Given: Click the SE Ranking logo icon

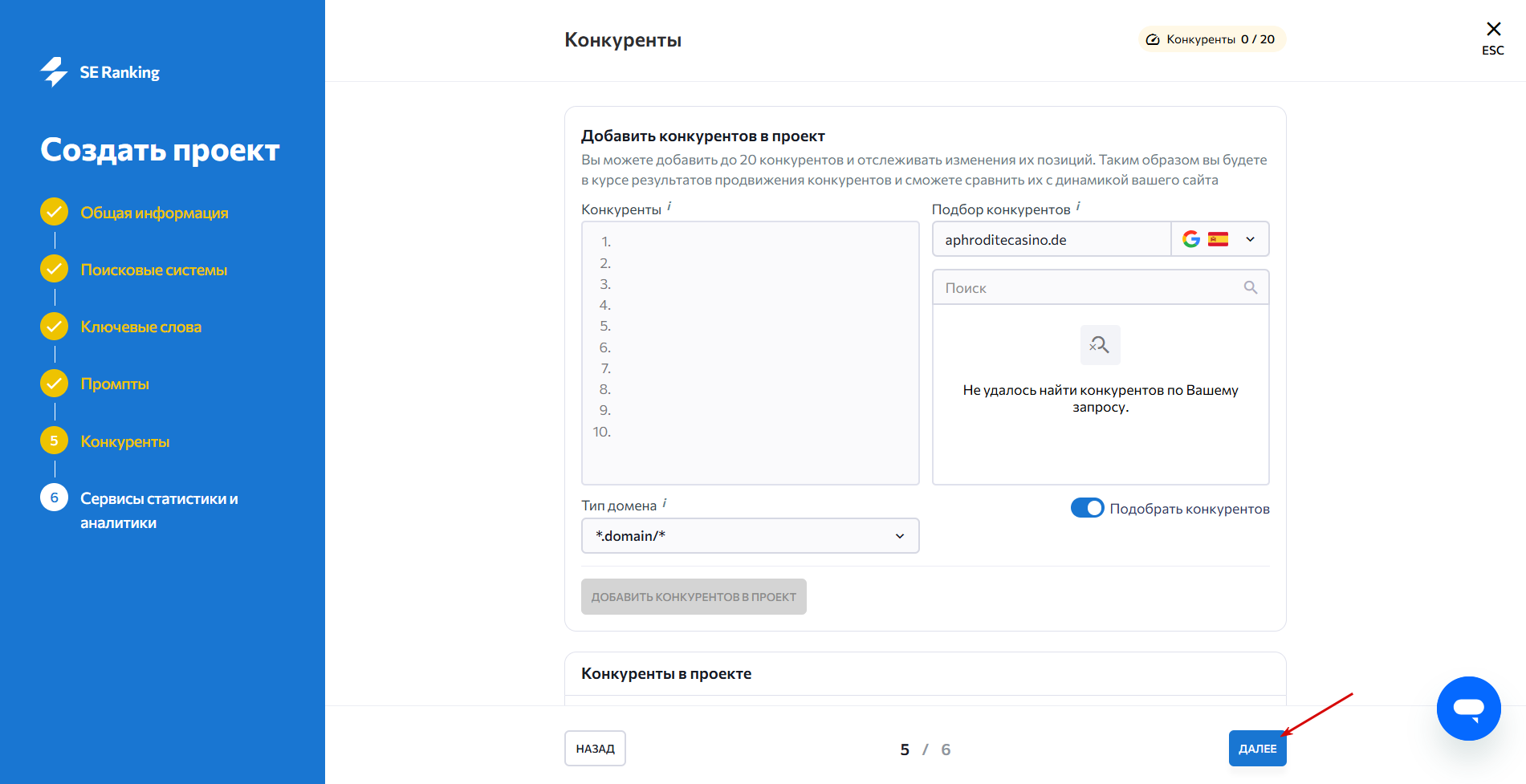Looking at the screenshot, I should [x=55, y=72].
